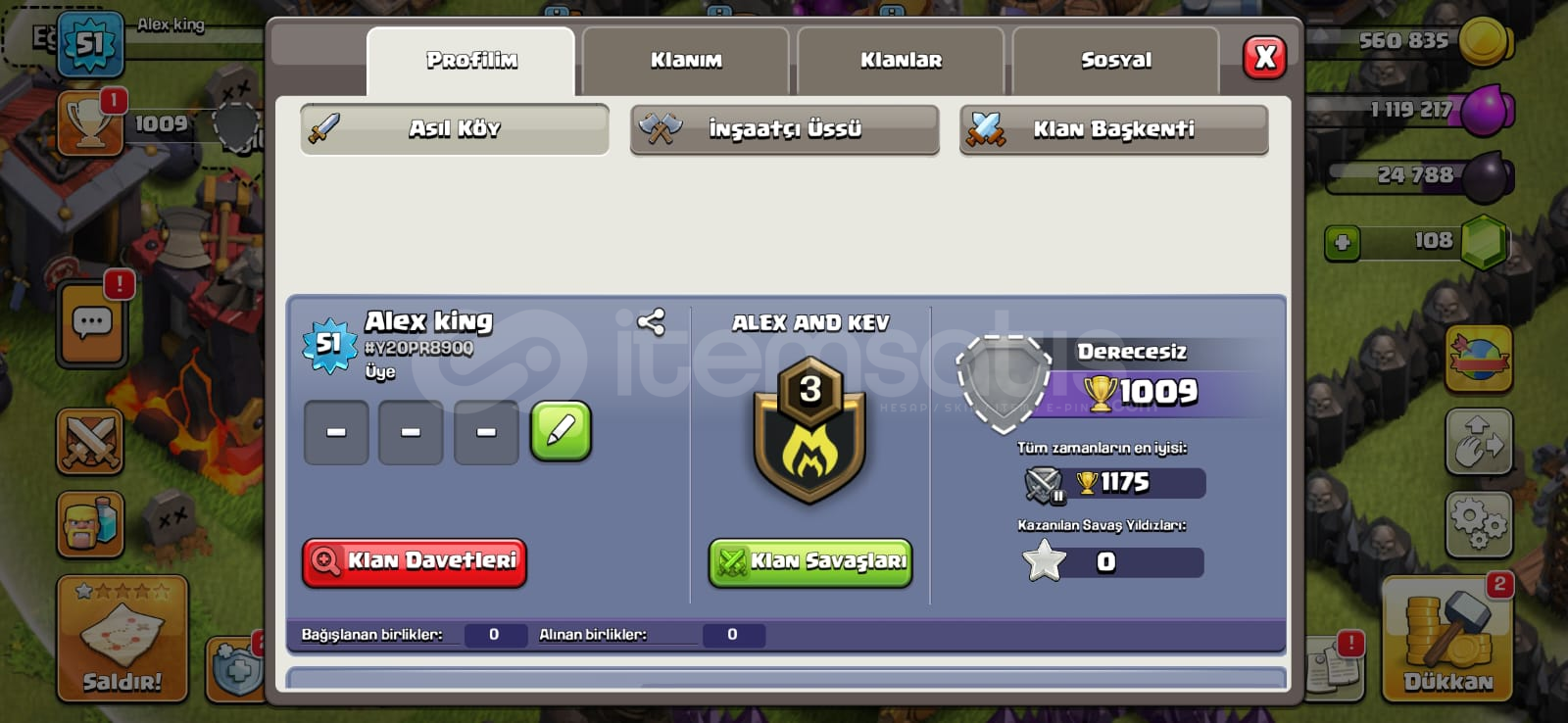Select the Klan Başkenti view

(1114, 129)
